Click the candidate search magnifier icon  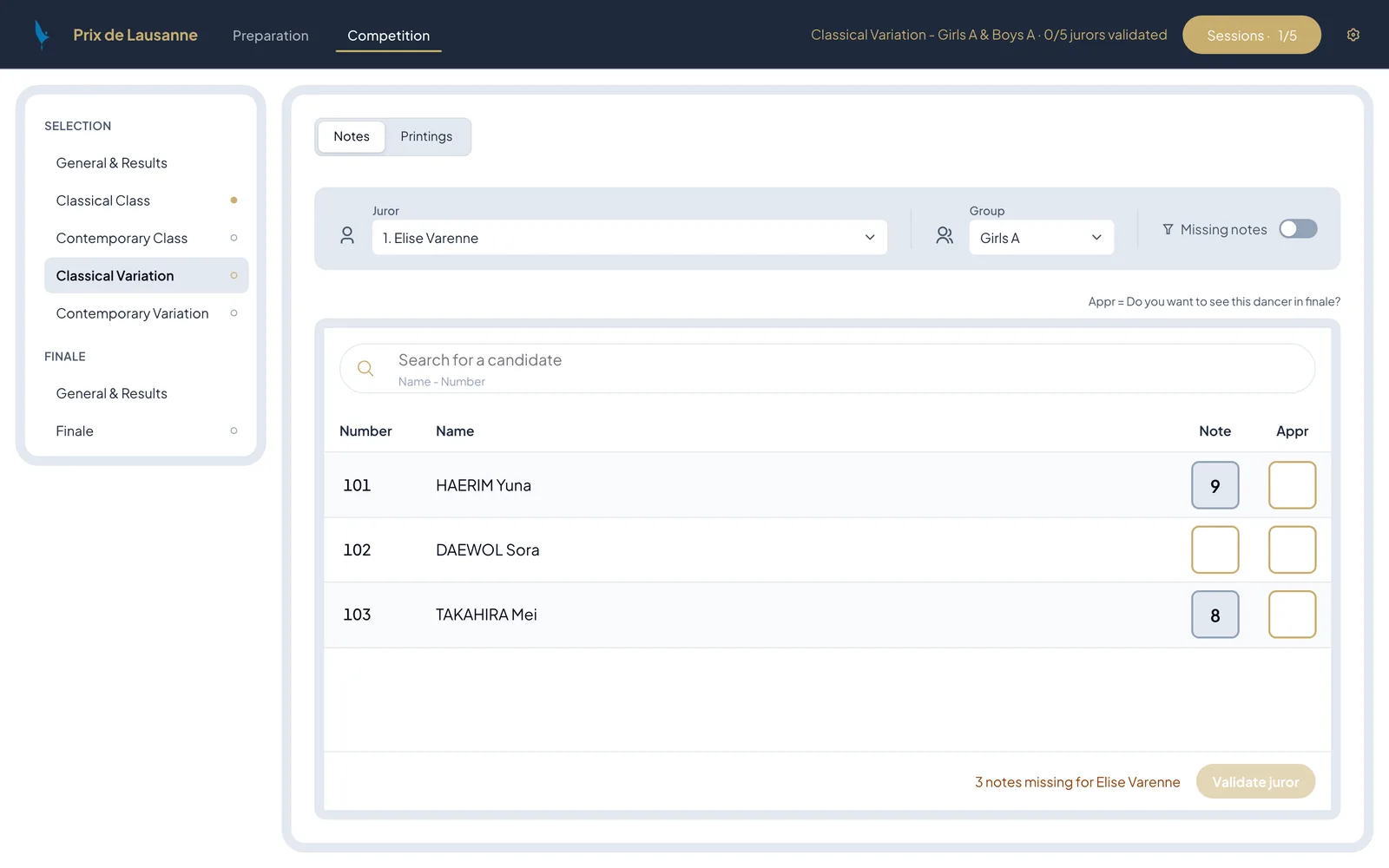click(x=365, y=368)
